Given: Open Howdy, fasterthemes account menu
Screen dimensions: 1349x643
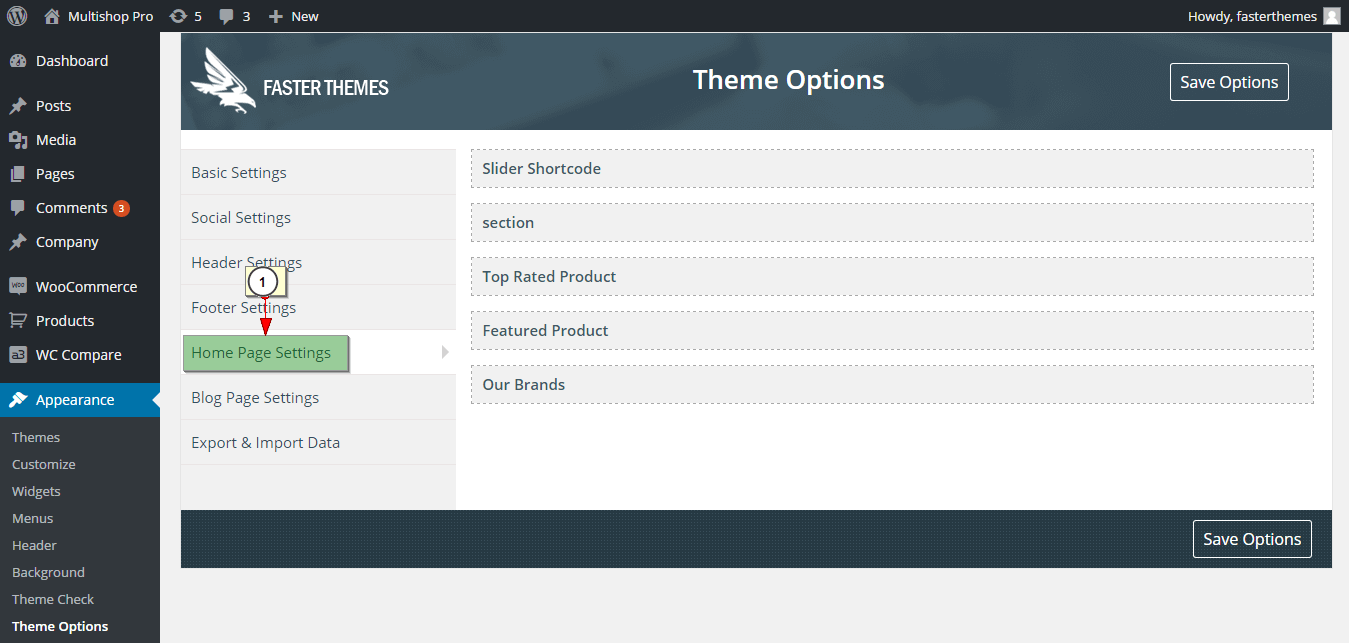Looking at the screenshot, I should point(1263,16).
